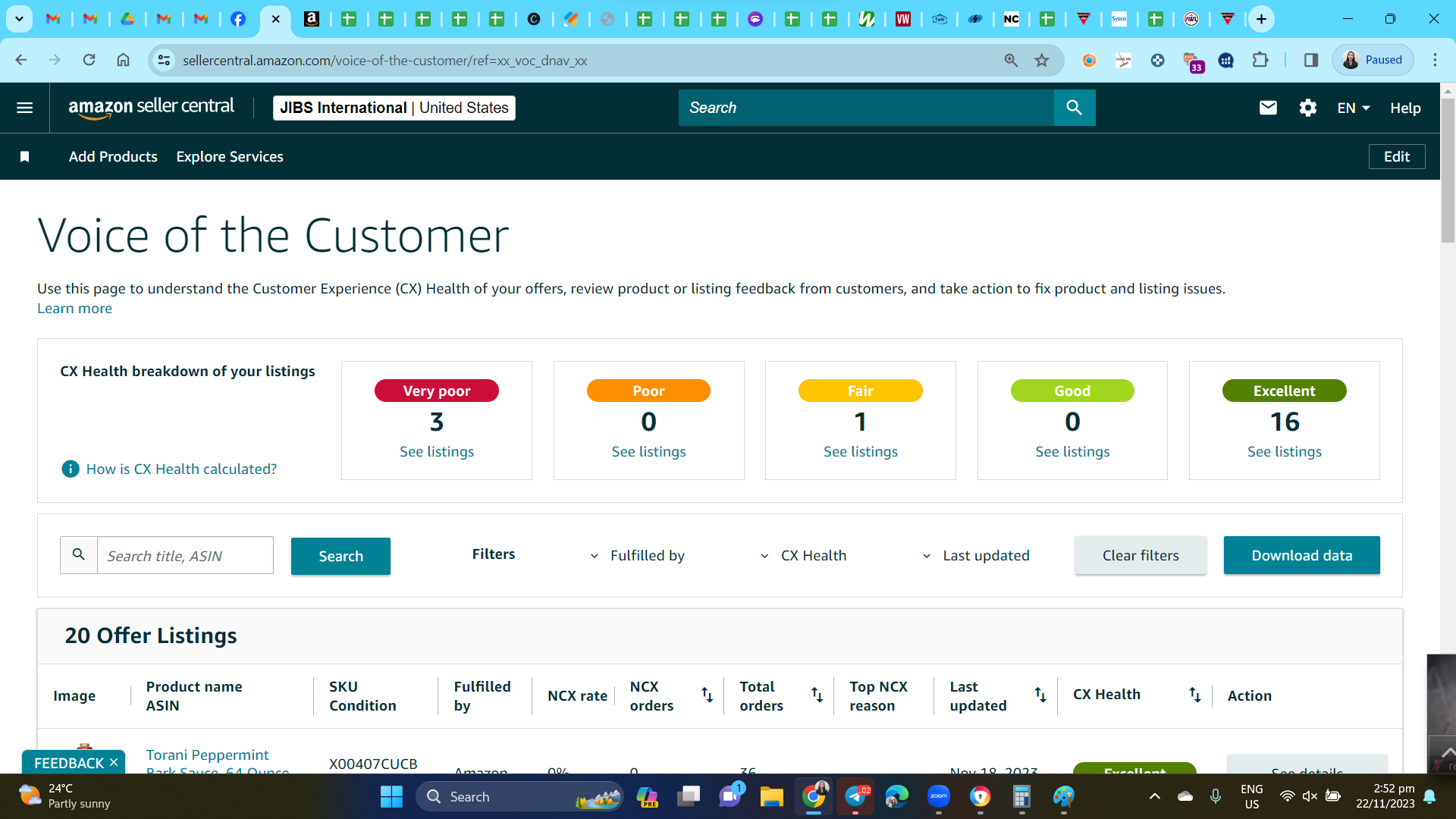This screenshot has width=1456, height=819.
Task: Close the FEEDBACK tab with X
Action: click(x=114, y=762)
